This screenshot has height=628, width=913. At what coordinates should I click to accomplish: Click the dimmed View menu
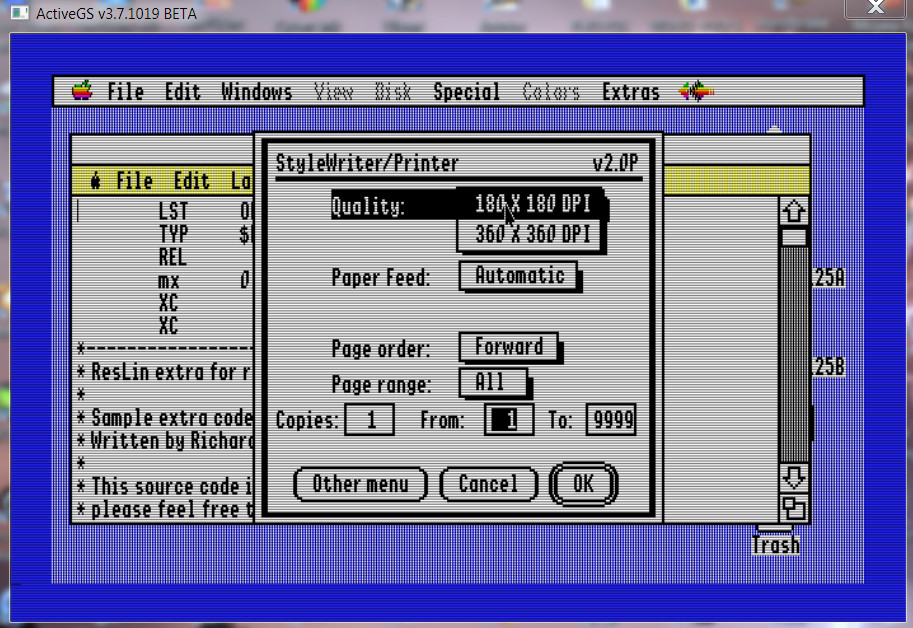tap(333, 92)
